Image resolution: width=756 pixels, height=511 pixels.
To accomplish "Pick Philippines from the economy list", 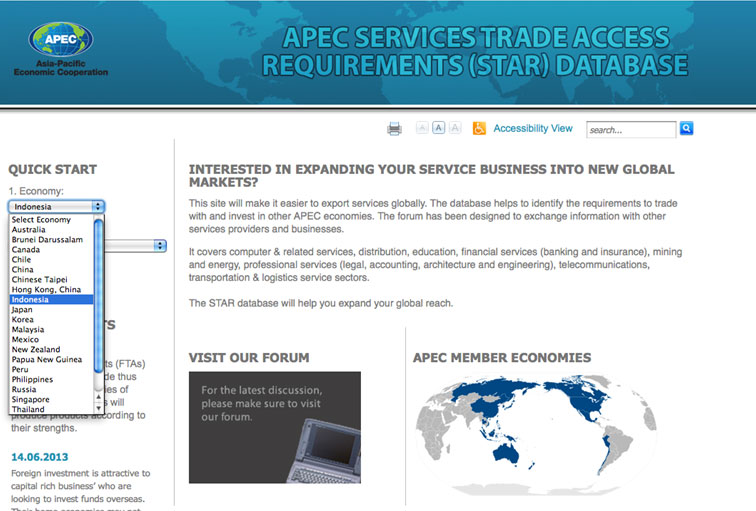I will pyautogui.click(x=52, y=379).
